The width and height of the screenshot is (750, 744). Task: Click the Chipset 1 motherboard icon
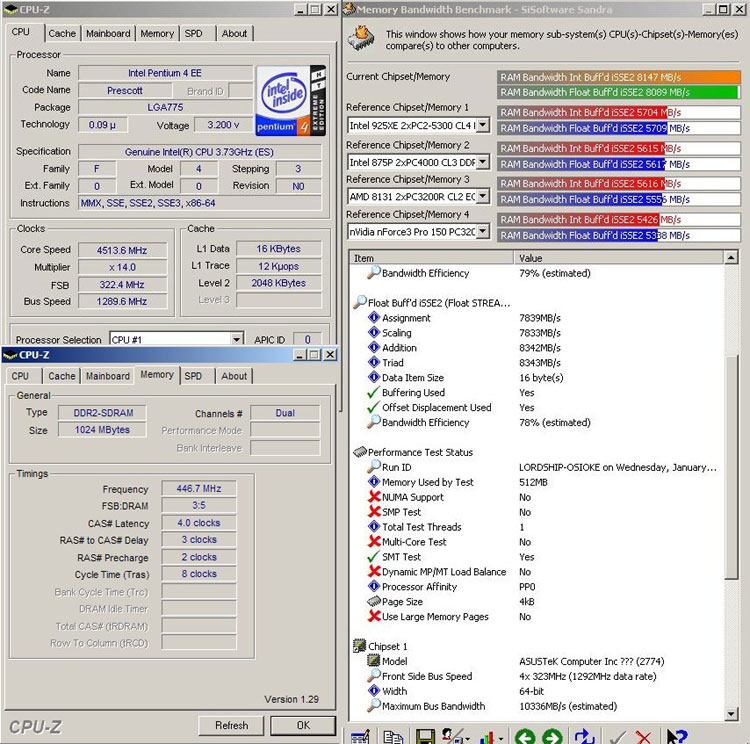click(x=359, y=646)
